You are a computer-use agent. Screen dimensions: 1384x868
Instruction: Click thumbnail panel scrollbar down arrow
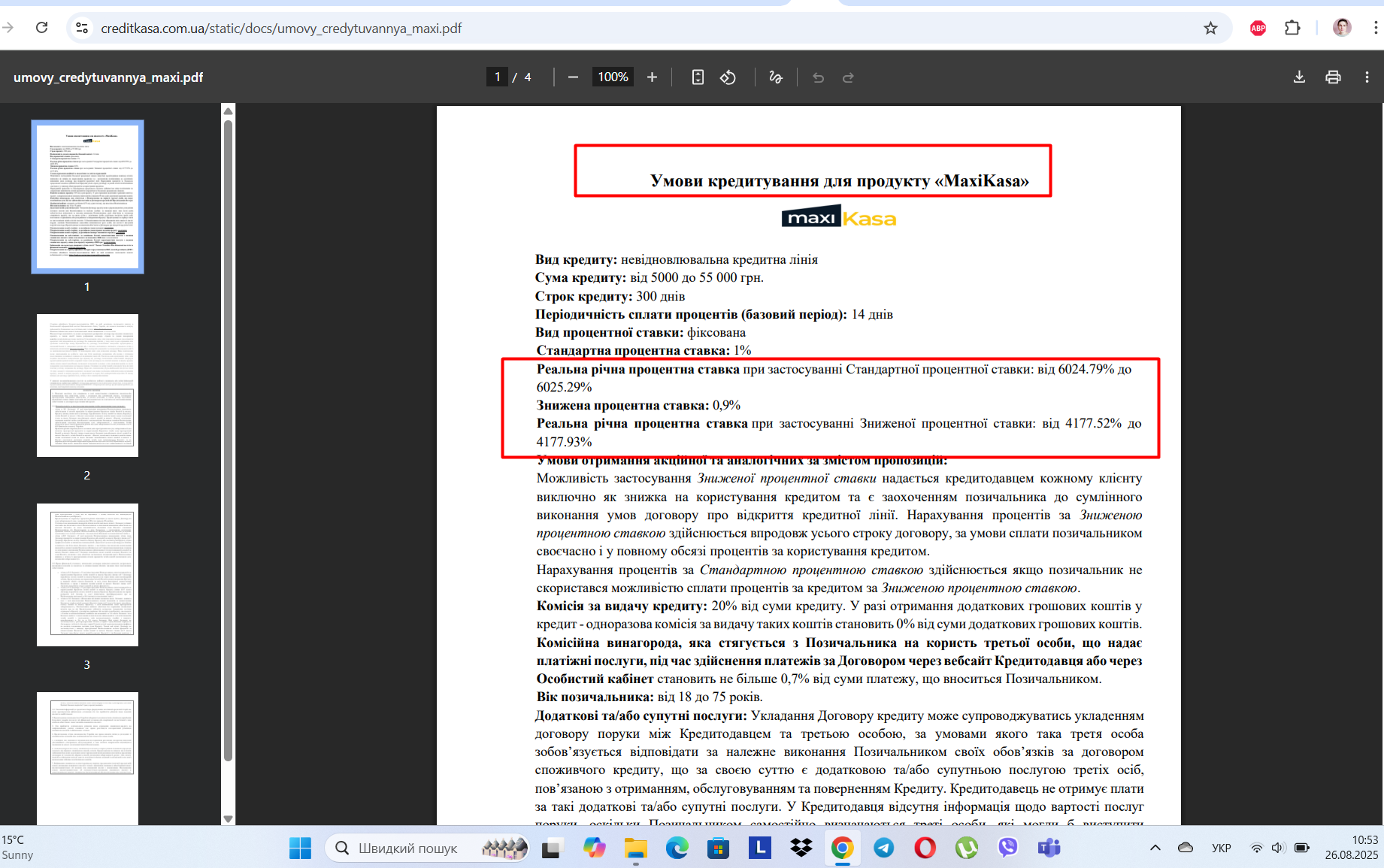pos(228,819)
